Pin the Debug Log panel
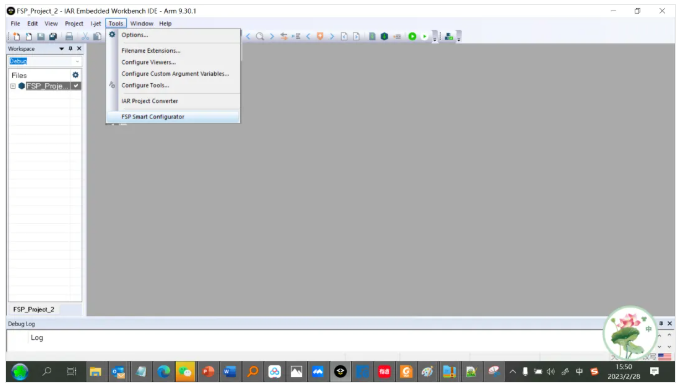This screenshot has height=390, width=678. (661, 323)
